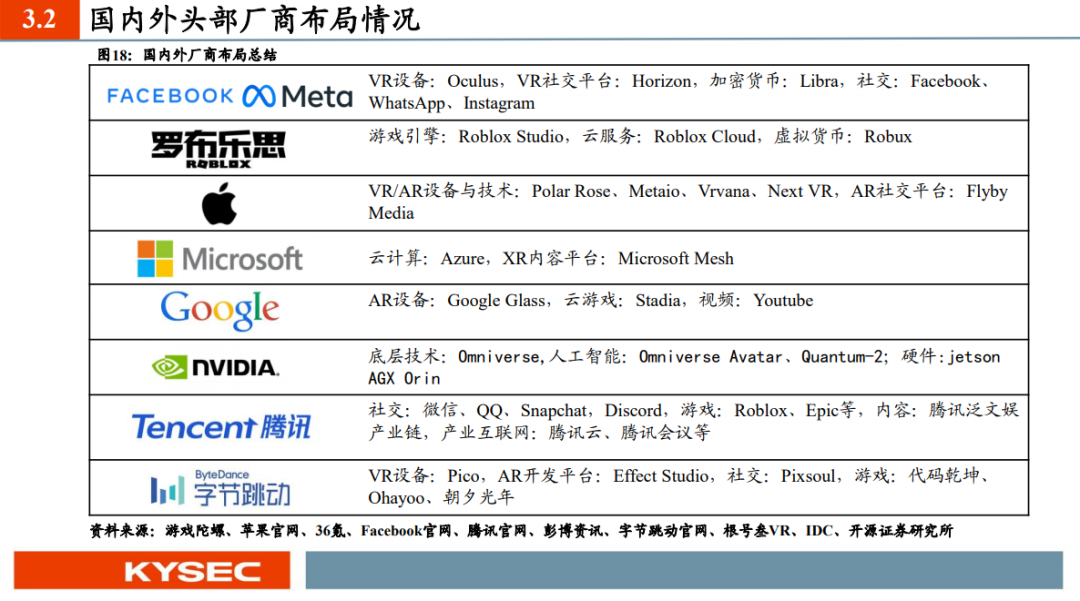The image size is (1080, 601).
Task: Click the Roblox Studio description text
Action: coord(640,137)
